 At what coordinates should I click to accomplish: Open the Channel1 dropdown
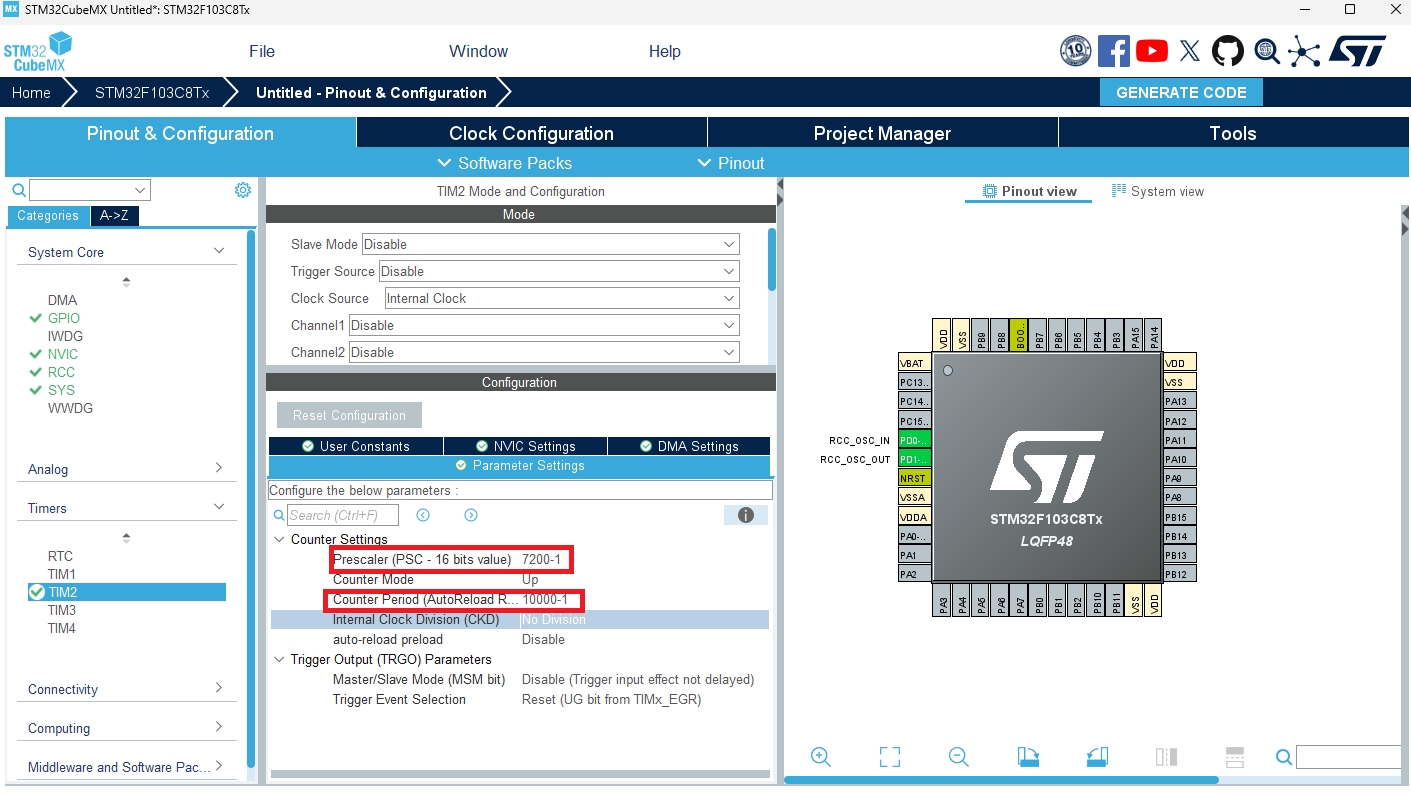(544, 325)
